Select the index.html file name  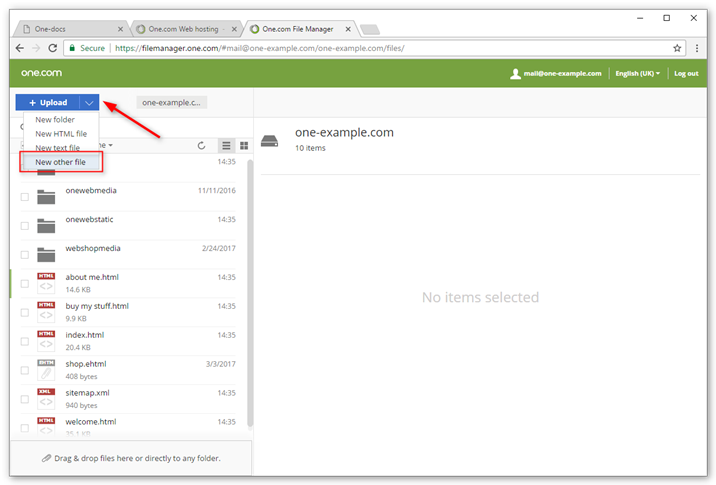tap(84, 335)
